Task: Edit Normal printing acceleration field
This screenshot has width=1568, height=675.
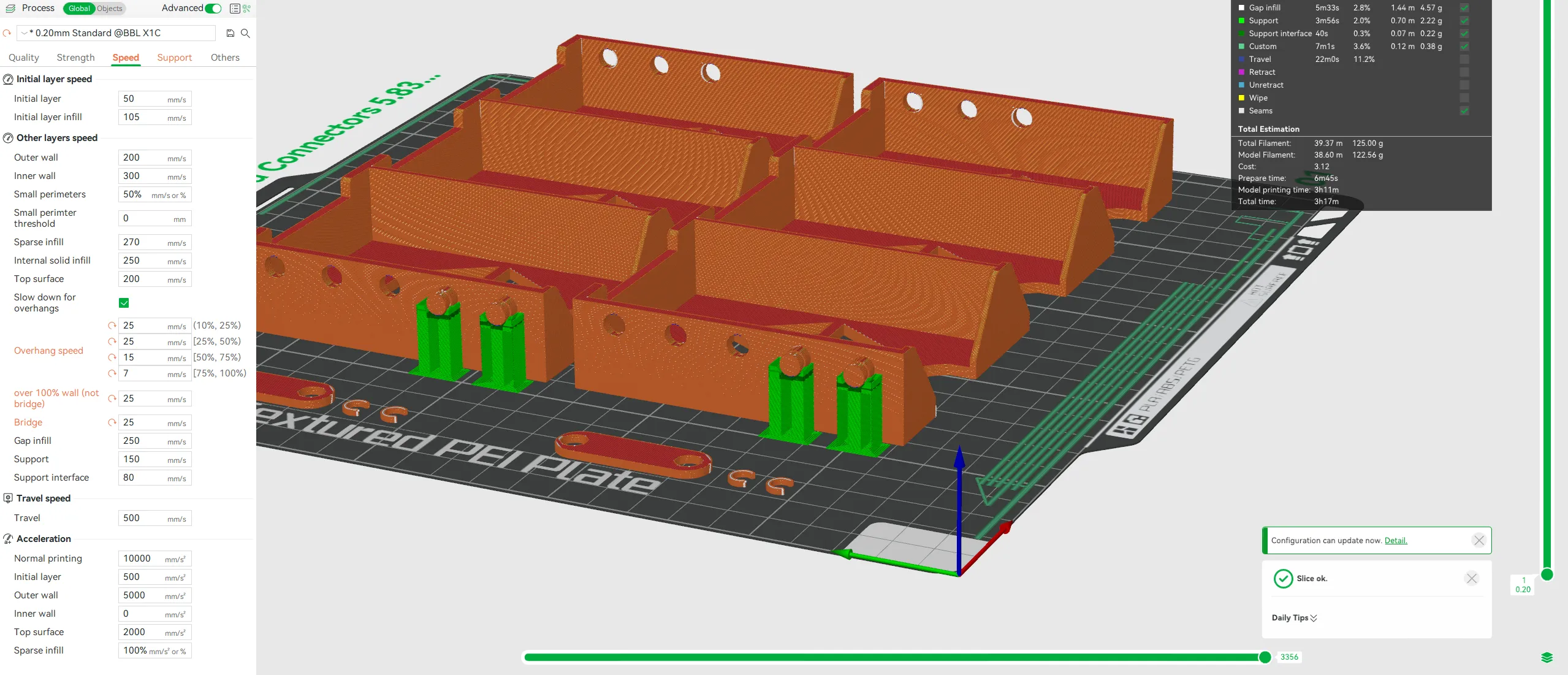Action: 154,559
